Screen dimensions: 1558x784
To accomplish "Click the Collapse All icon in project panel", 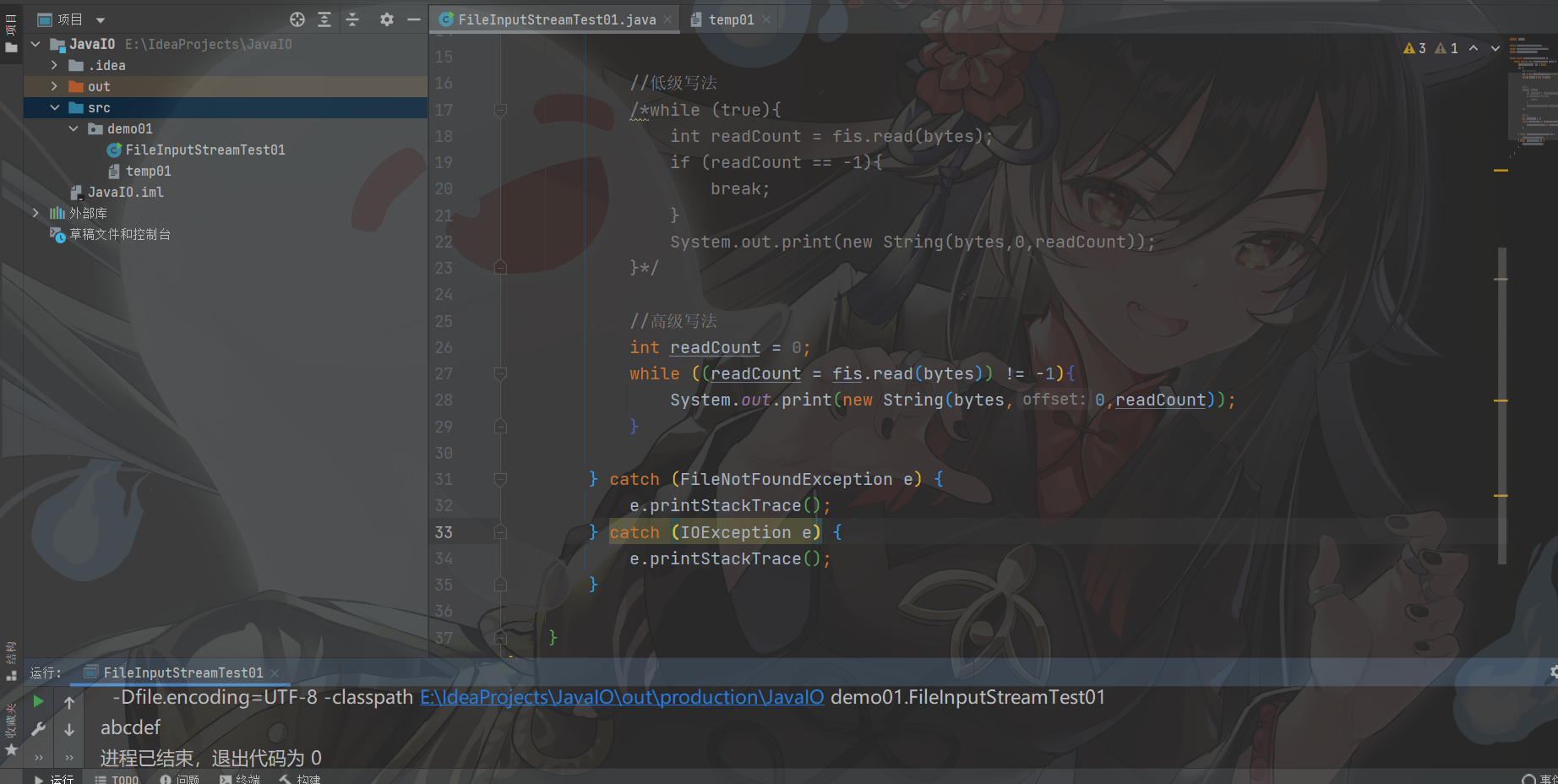I will tap(352, 19).
